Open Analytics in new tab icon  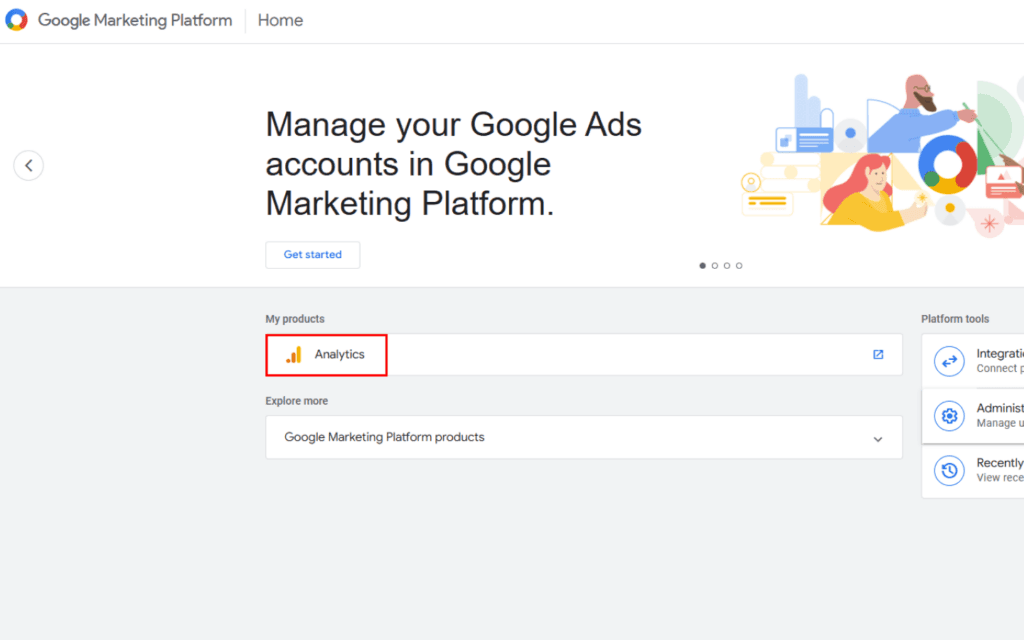(x=878, y=355)
